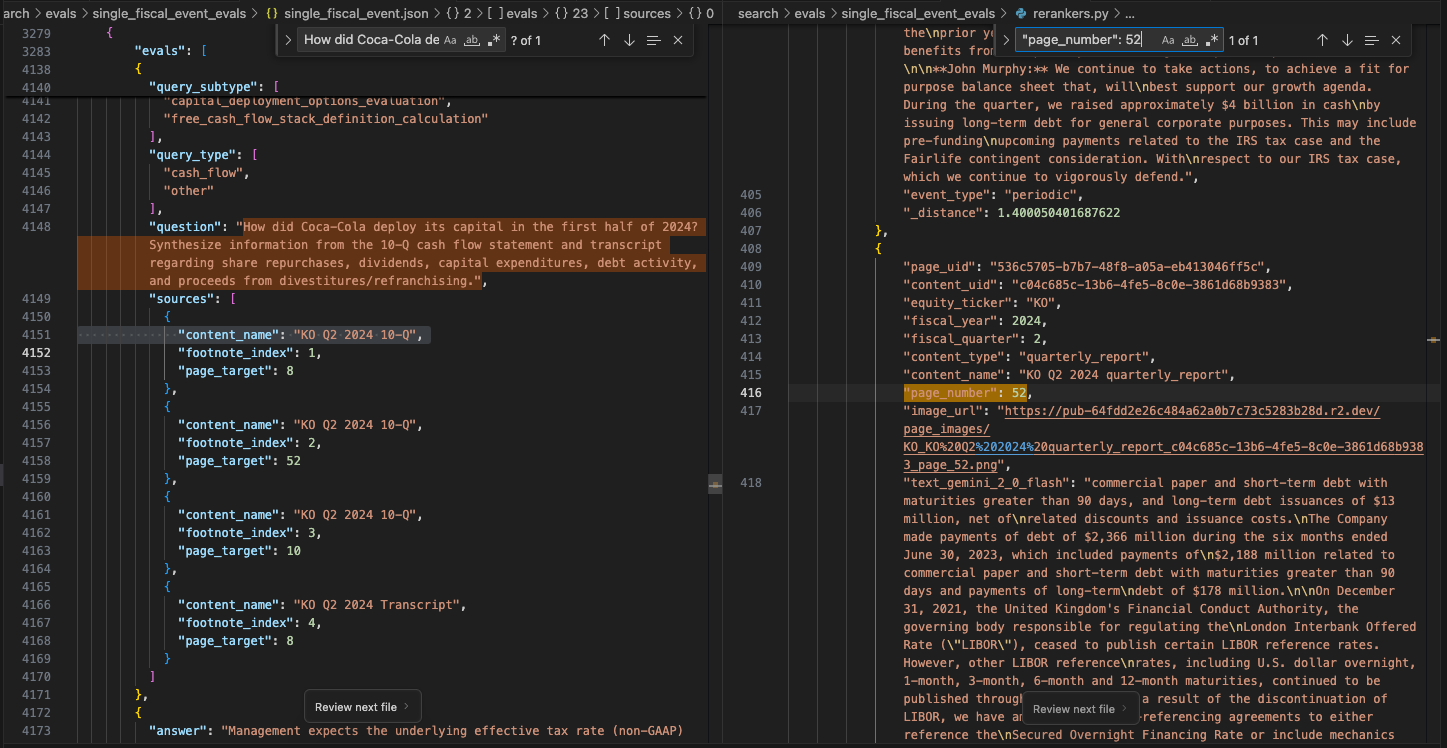Image resolution: width=1447 pixels, height=748 pixels.
Task: Click the "query_type" key in left editor
Action: click(x=192, y=155)
